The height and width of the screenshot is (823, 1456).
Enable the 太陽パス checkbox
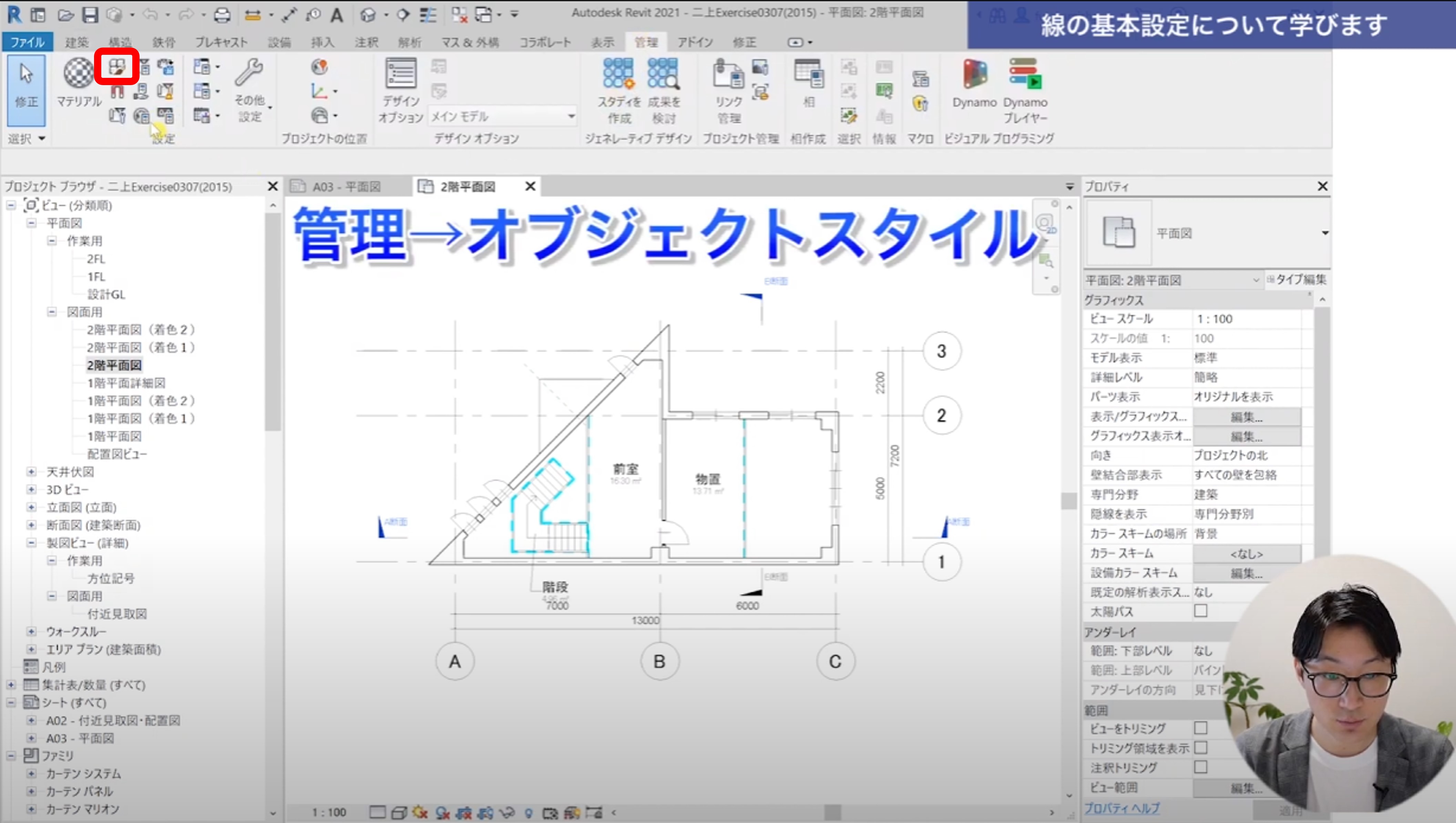[1200, 611]
